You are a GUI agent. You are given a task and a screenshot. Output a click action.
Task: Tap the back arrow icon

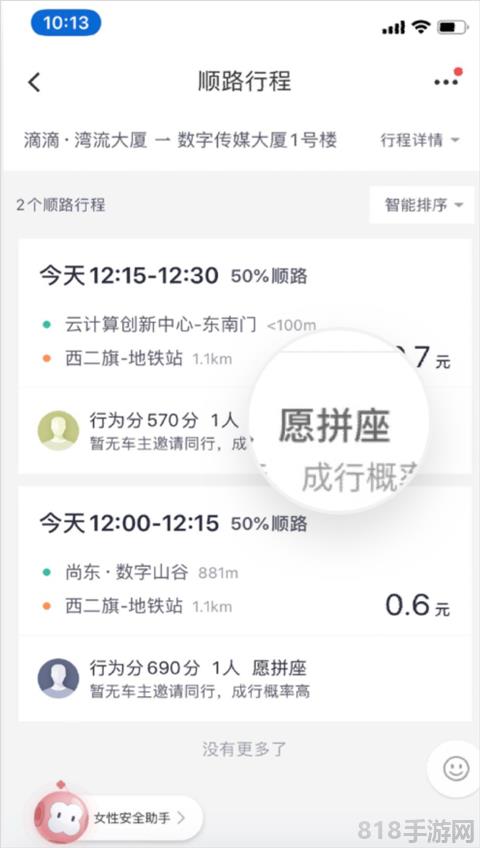(35, 82)
